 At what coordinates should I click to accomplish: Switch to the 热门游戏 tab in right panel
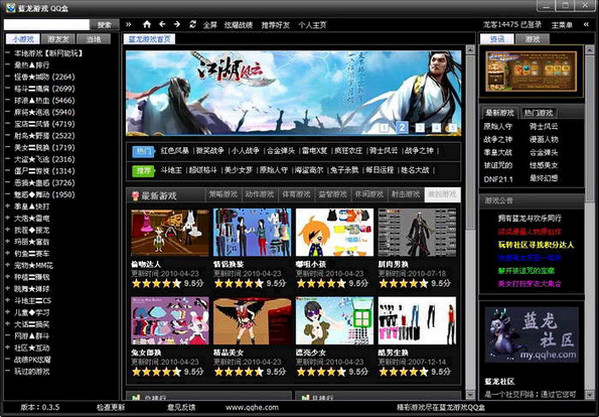(538, 113)
